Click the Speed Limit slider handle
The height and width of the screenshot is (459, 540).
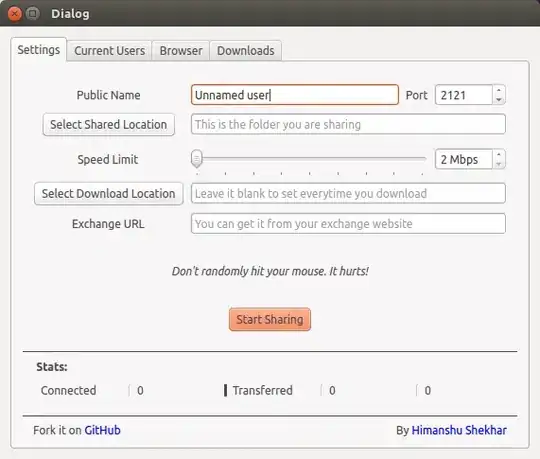(x=197, y=159)
